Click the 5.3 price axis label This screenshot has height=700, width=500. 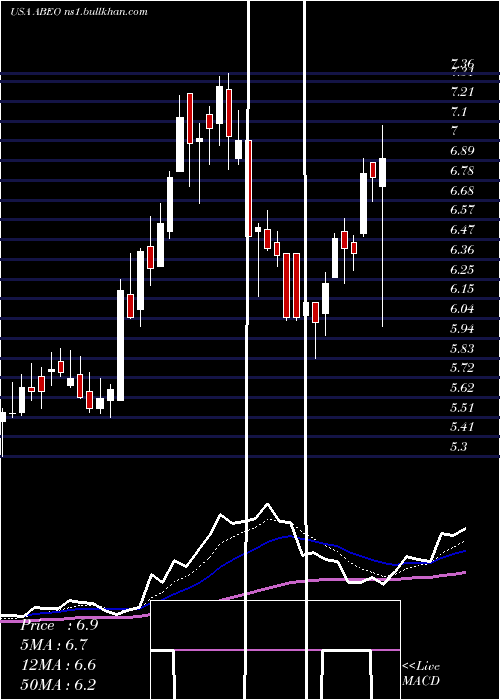click(x=459, y=447)
